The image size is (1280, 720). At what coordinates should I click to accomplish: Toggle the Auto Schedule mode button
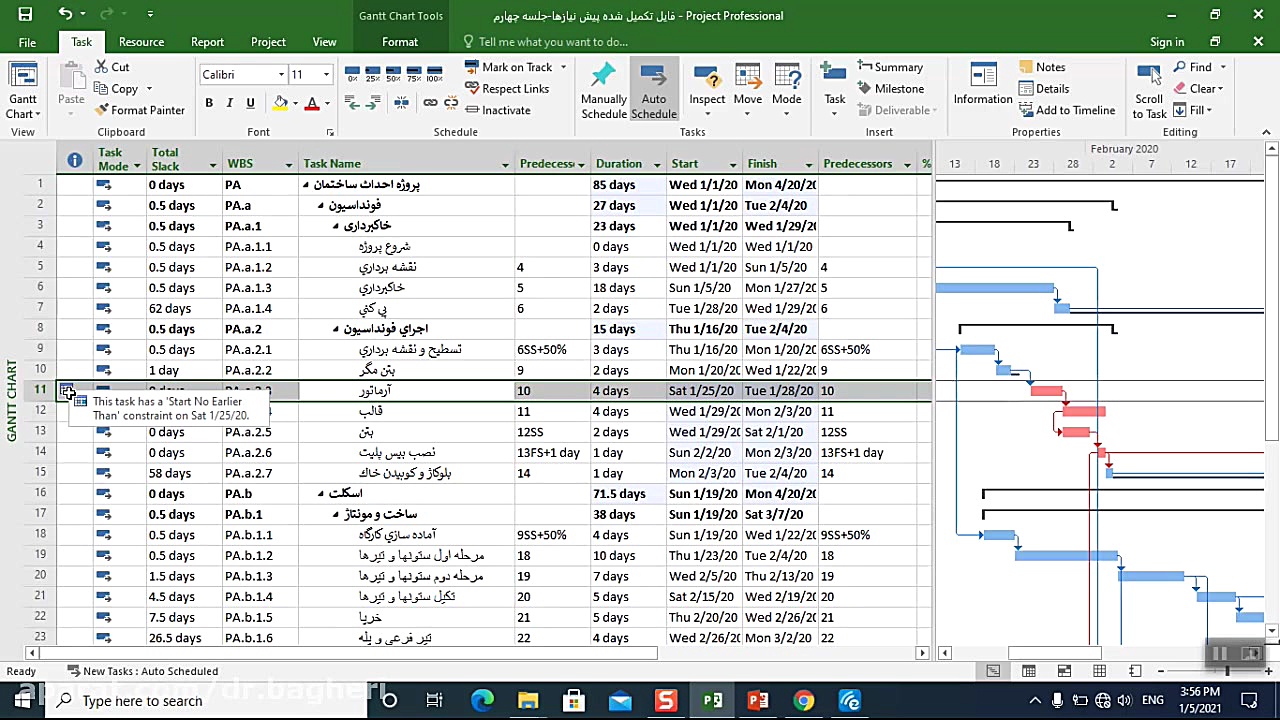[x=653, y=90]
